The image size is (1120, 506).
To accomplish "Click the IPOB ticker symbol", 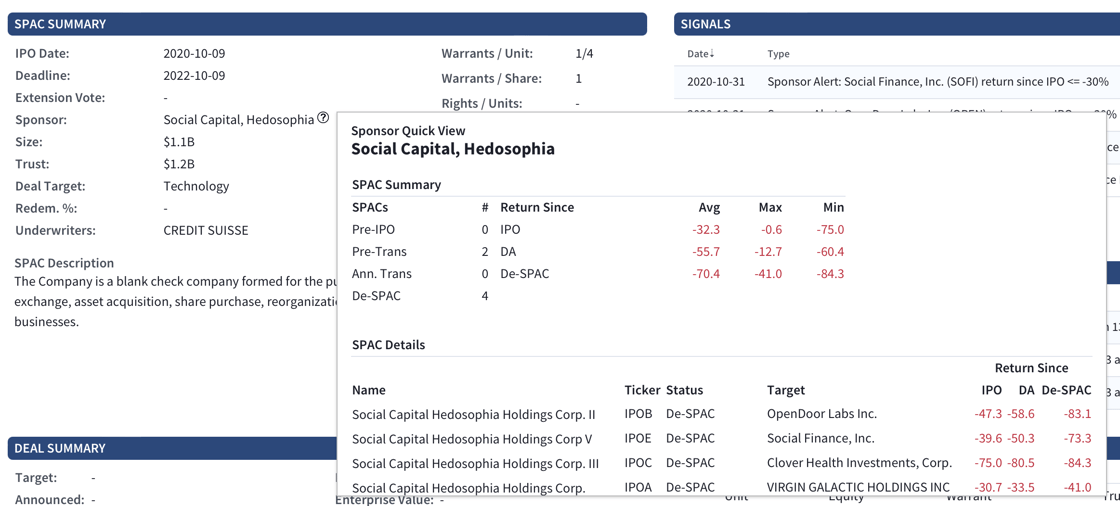I will 638,414.
